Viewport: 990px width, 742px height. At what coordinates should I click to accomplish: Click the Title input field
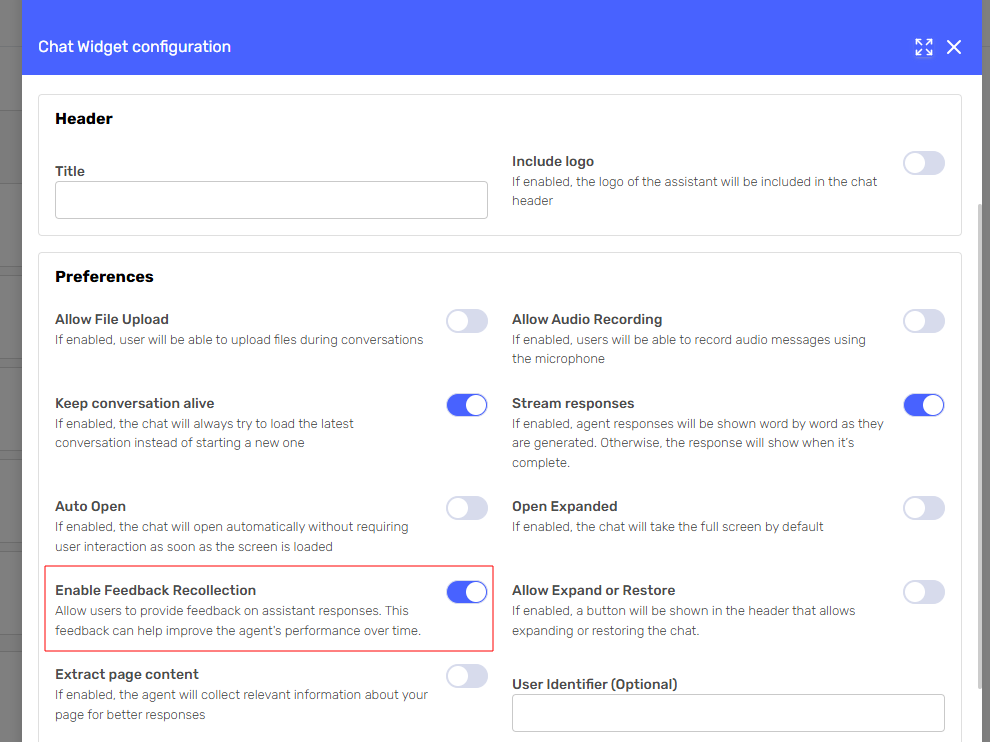[271, 200]
